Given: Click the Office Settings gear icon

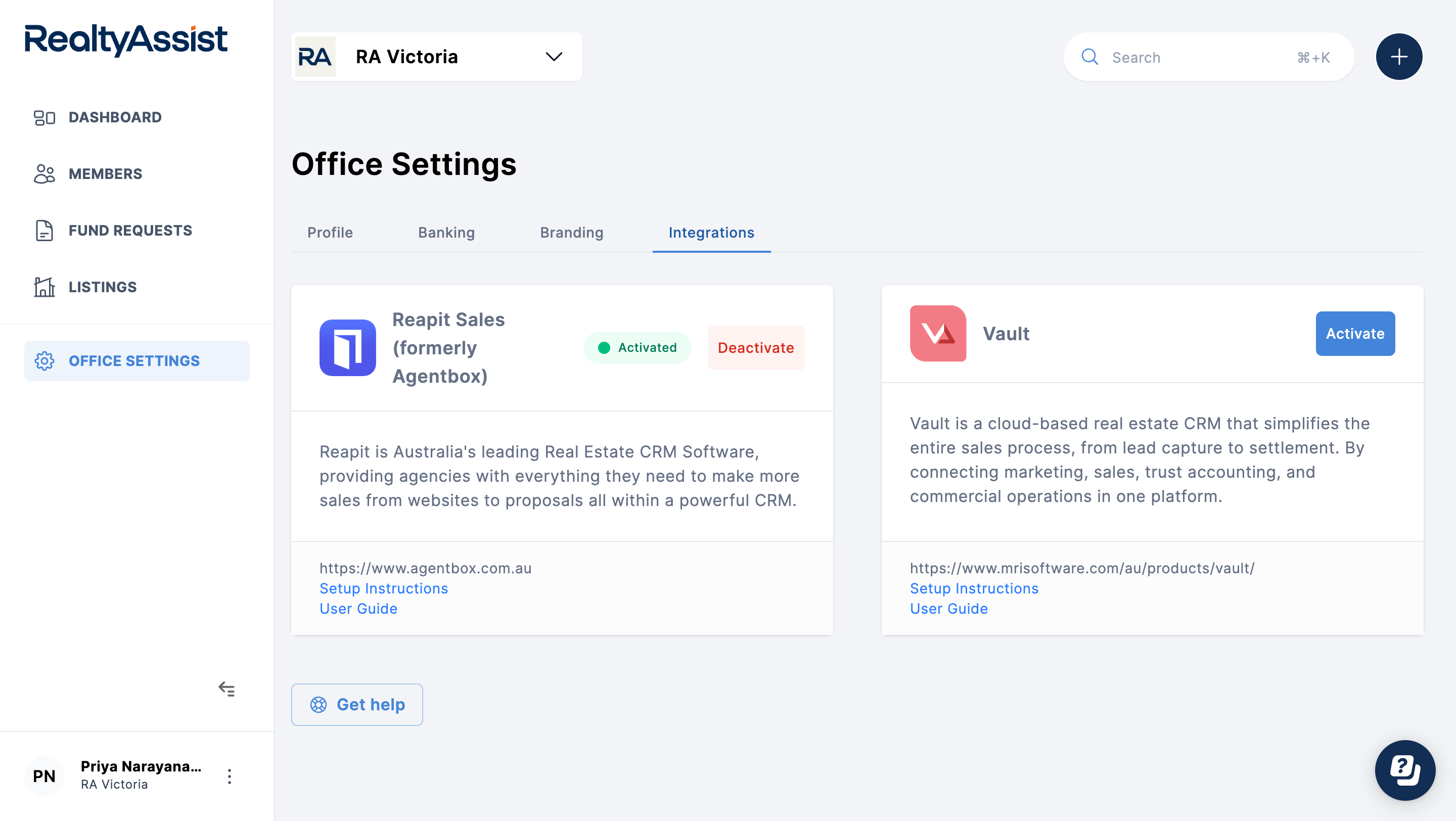Looking at the screenshot, I should point(44,361).
